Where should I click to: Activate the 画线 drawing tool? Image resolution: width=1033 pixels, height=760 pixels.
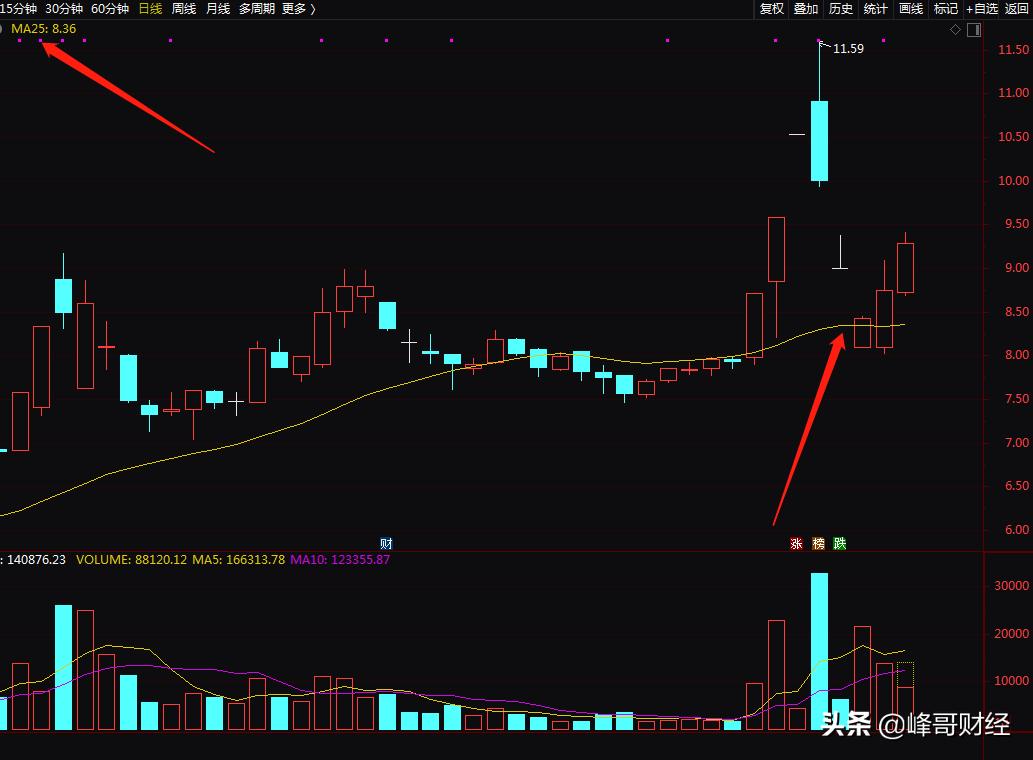click(911, 9)
